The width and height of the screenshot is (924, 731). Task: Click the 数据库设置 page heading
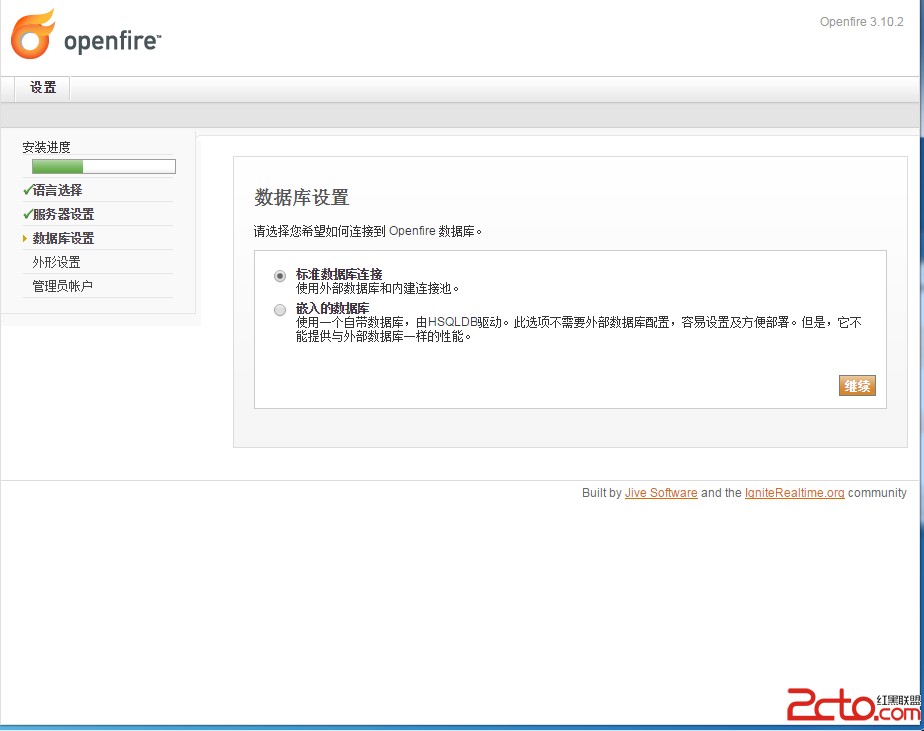coord(302,197)
